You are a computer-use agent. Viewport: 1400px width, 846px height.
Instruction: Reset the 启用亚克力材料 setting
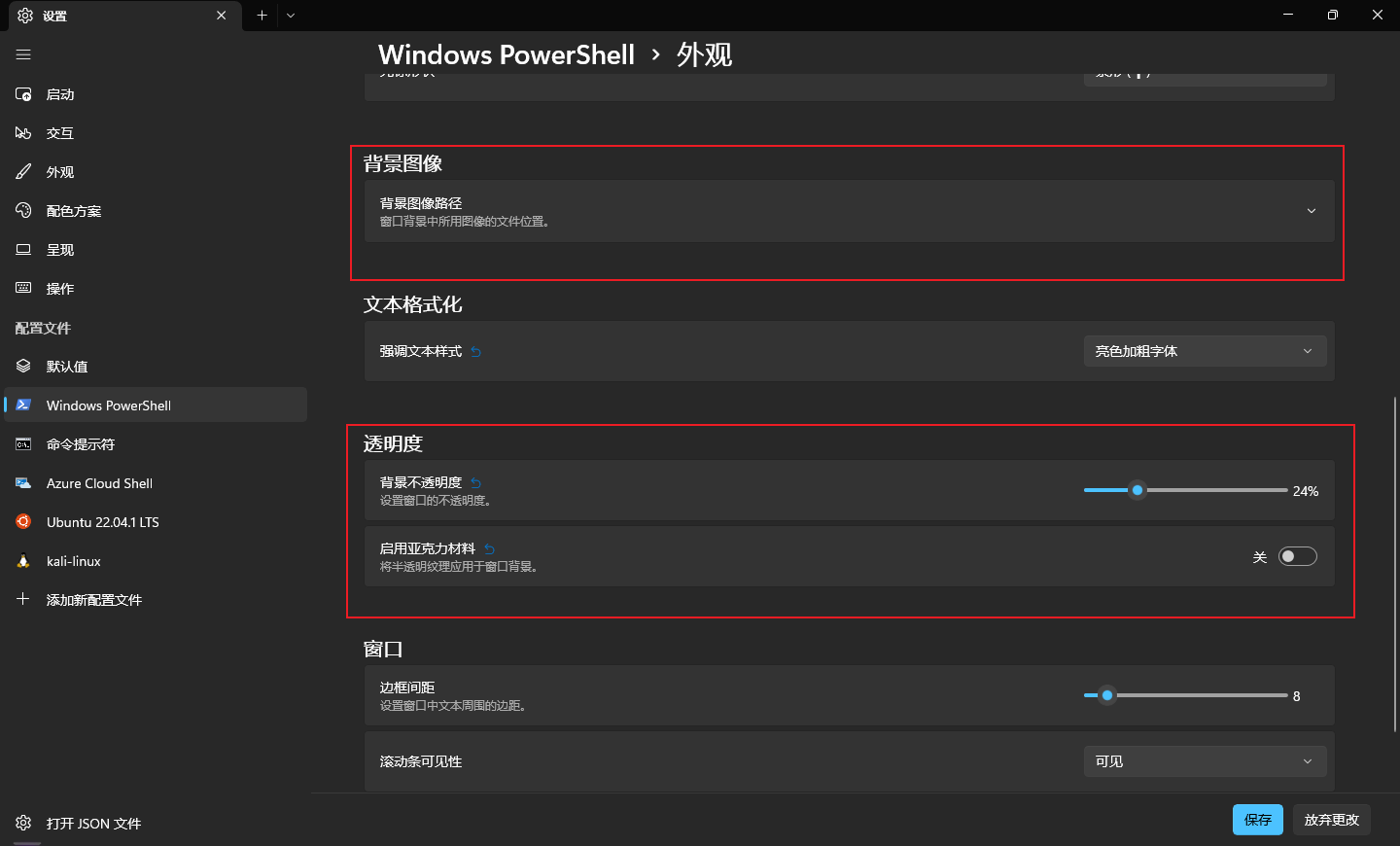(x=489, y=548)
